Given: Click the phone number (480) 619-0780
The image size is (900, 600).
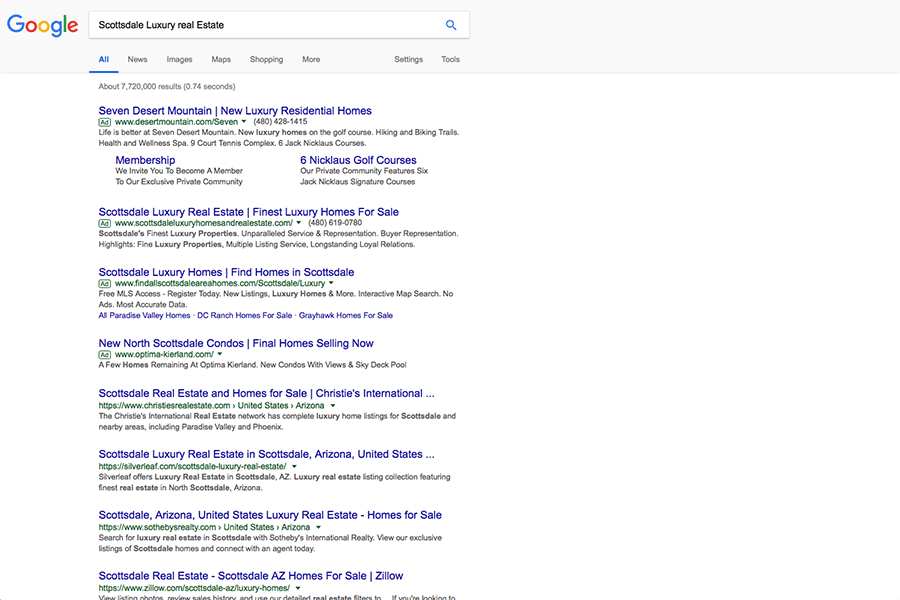Looking at the screenshot, I should pyautogui.click(x=335, y=223).
